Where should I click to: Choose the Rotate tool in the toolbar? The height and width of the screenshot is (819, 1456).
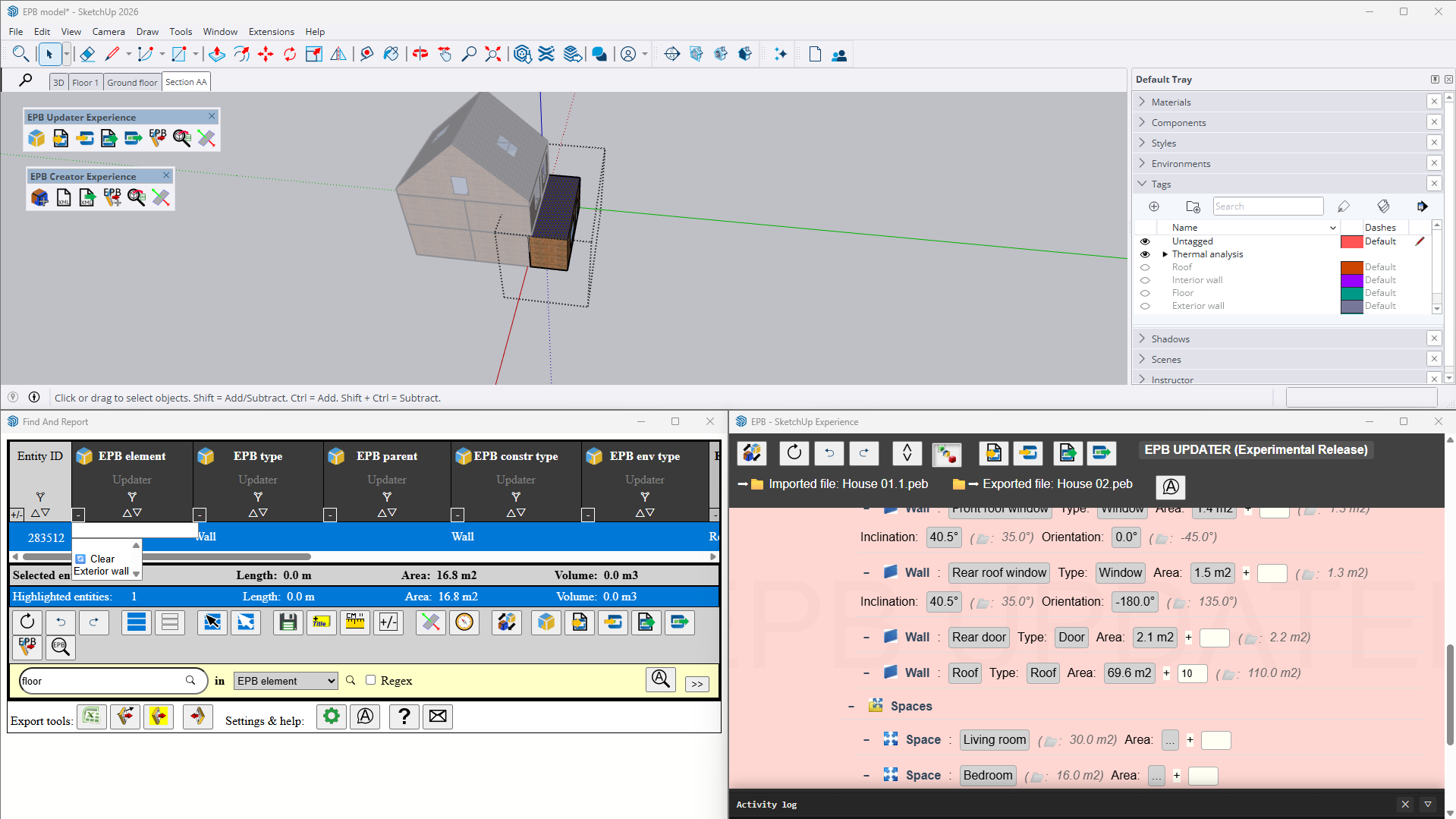point(290,54)
